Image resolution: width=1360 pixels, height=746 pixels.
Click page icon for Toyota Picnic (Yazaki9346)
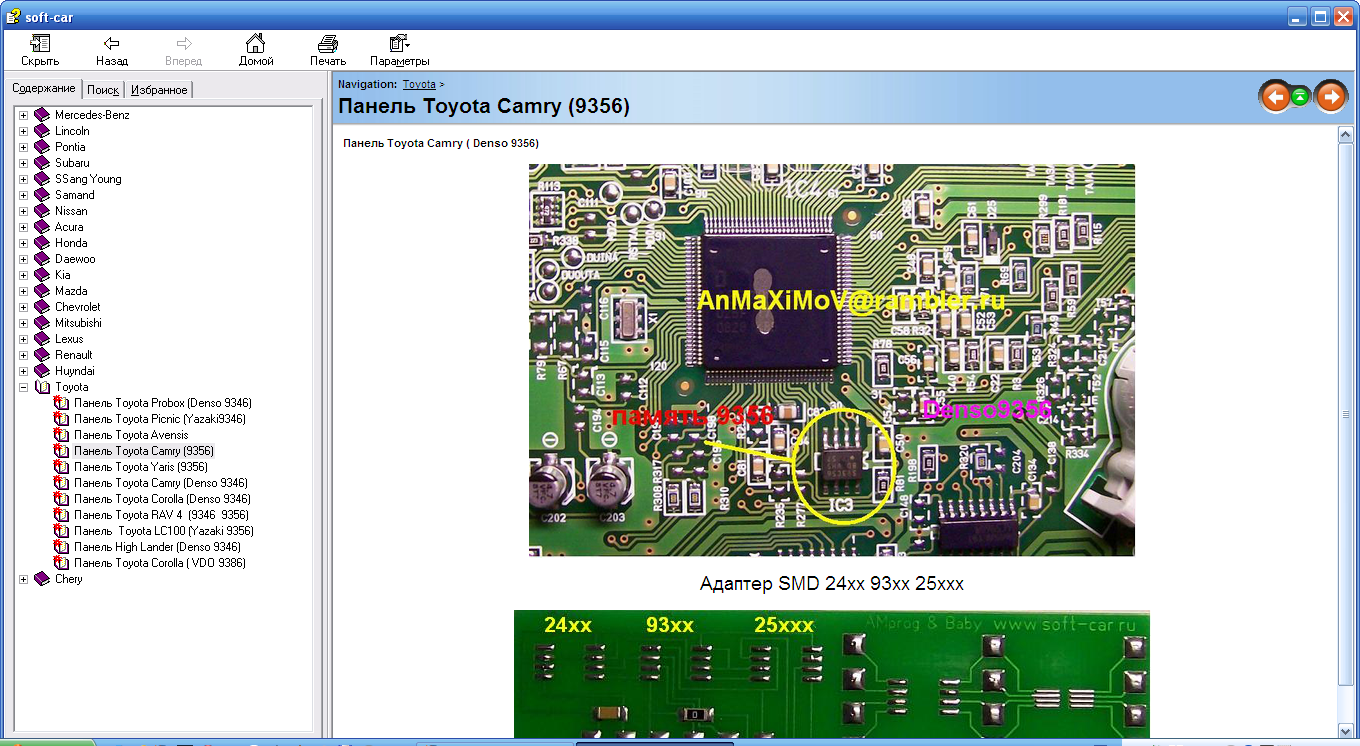(x=61, y=419)
